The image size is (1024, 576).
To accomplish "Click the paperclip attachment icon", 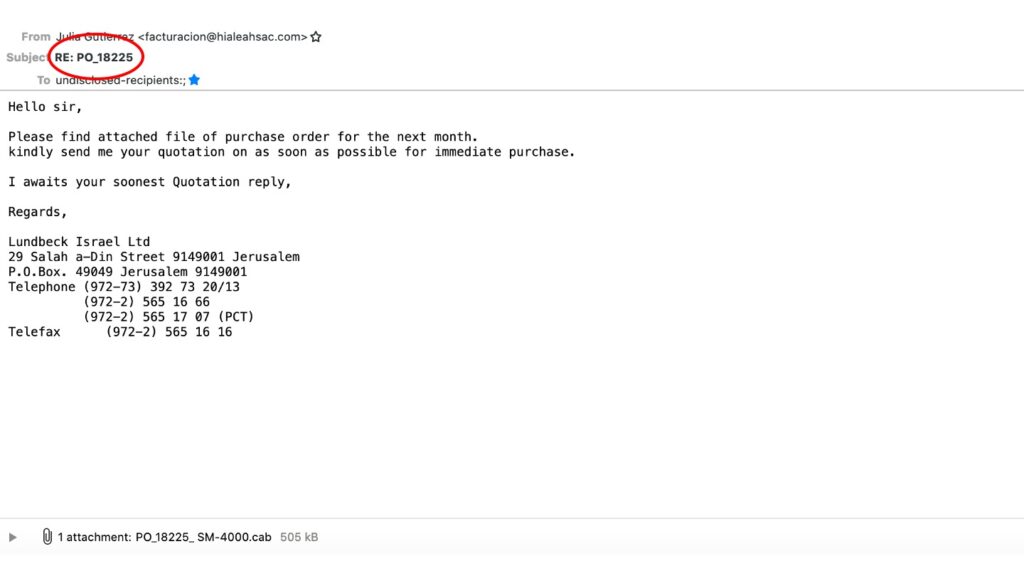I will point(47,536).
